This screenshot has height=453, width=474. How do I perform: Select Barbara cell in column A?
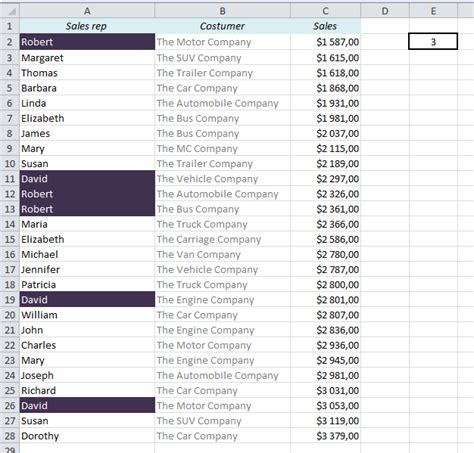point(87,88)
